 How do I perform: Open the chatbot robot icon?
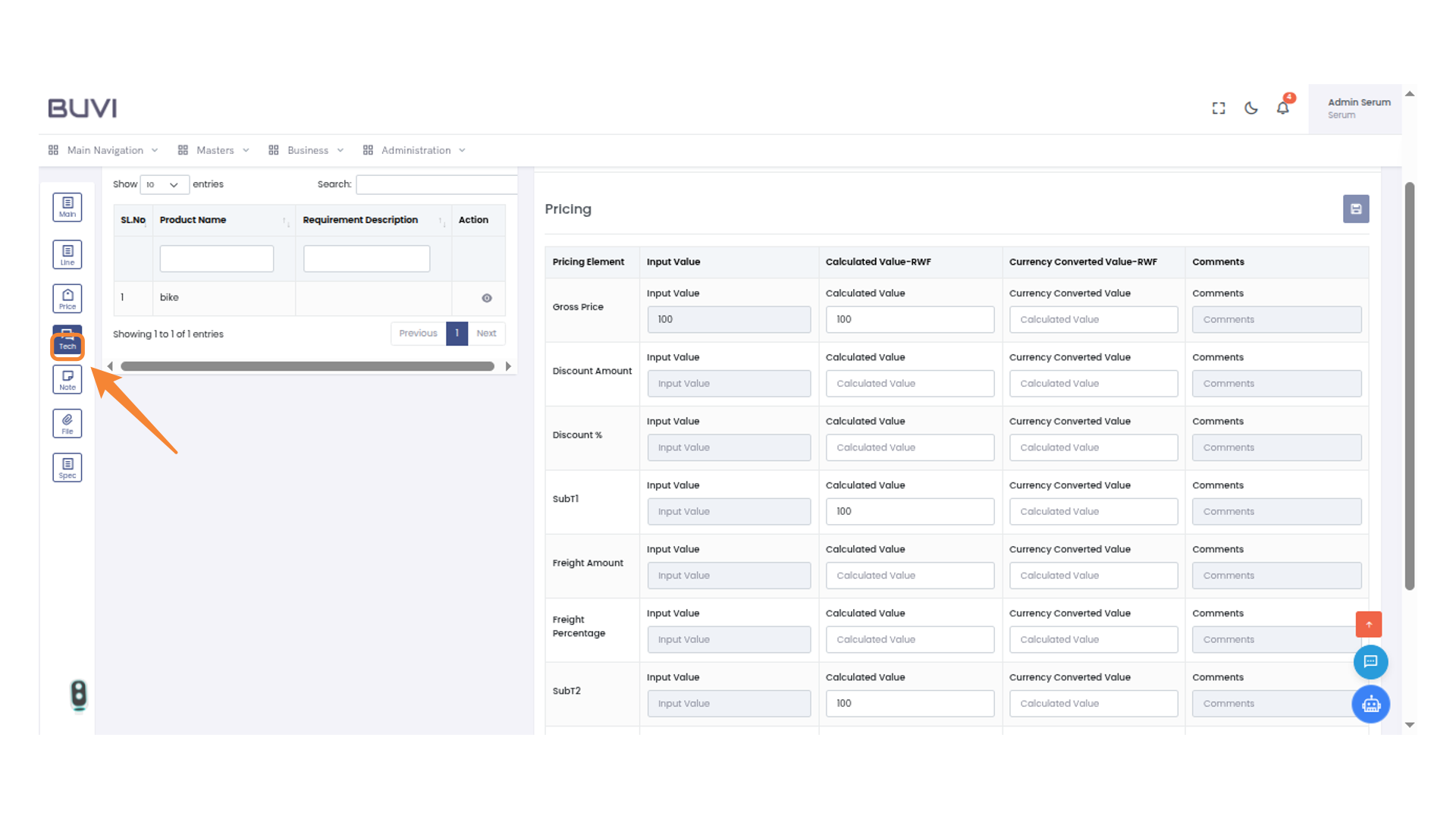point(1370,704)
